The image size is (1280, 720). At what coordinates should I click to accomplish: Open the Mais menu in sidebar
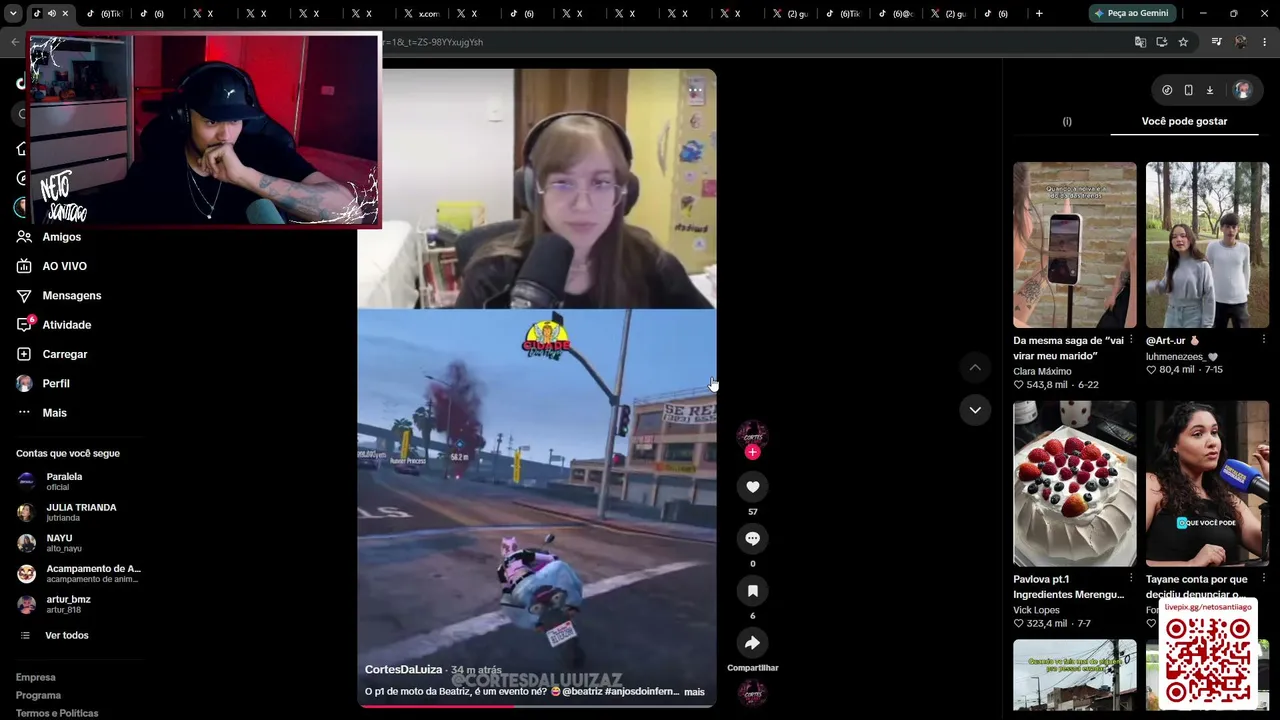(41, 413)
